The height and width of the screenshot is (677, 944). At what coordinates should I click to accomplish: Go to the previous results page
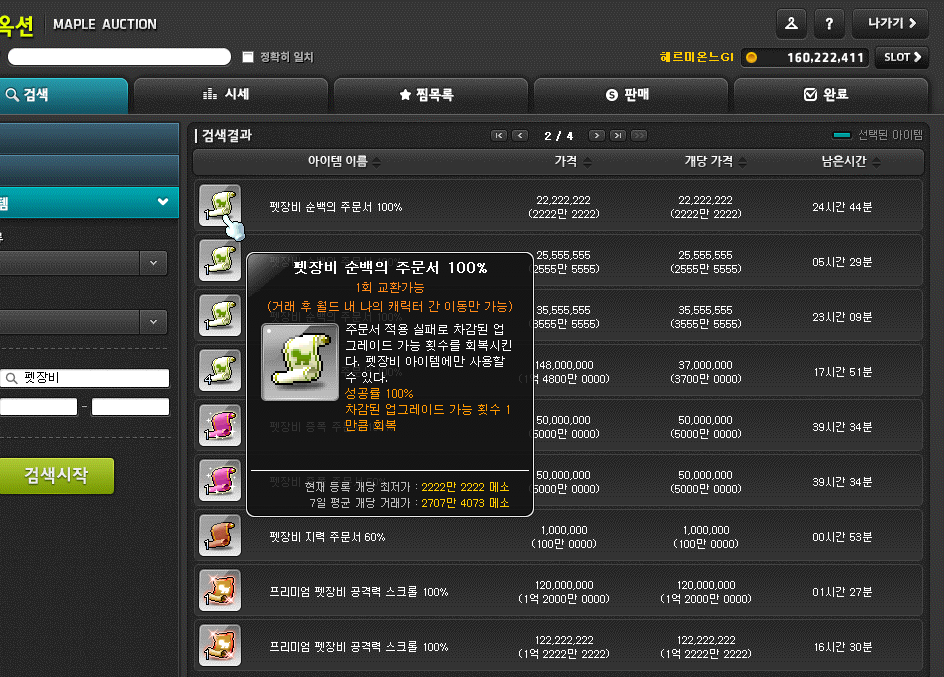point(520,135)
